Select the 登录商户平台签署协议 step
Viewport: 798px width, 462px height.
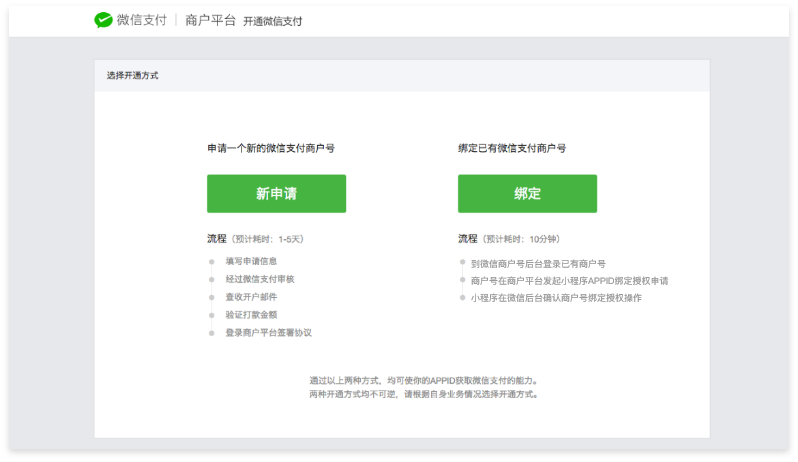[x=268, y=332]
